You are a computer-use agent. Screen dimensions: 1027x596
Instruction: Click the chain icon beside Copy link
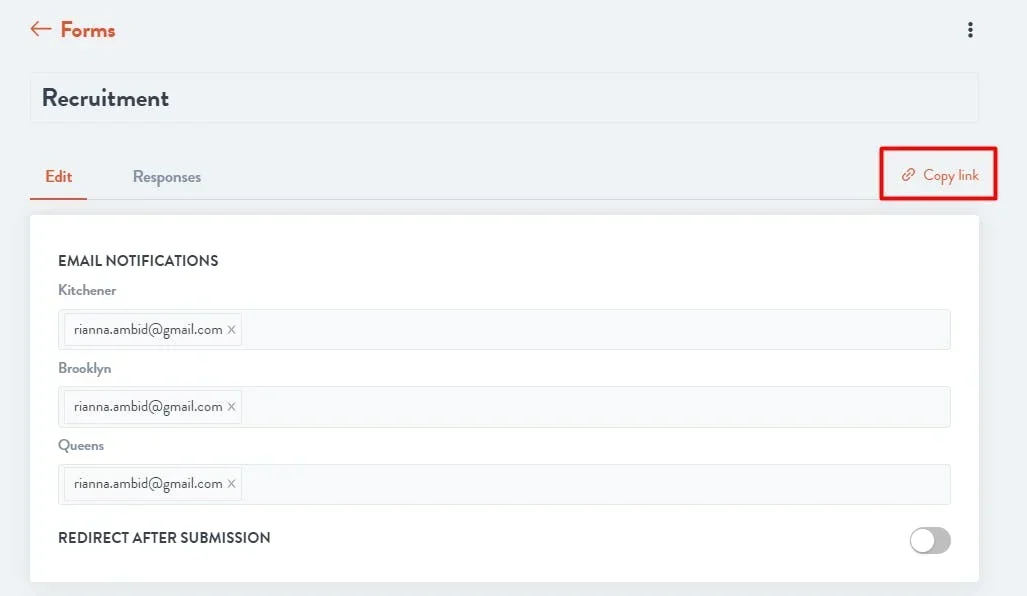click(908, 174)
